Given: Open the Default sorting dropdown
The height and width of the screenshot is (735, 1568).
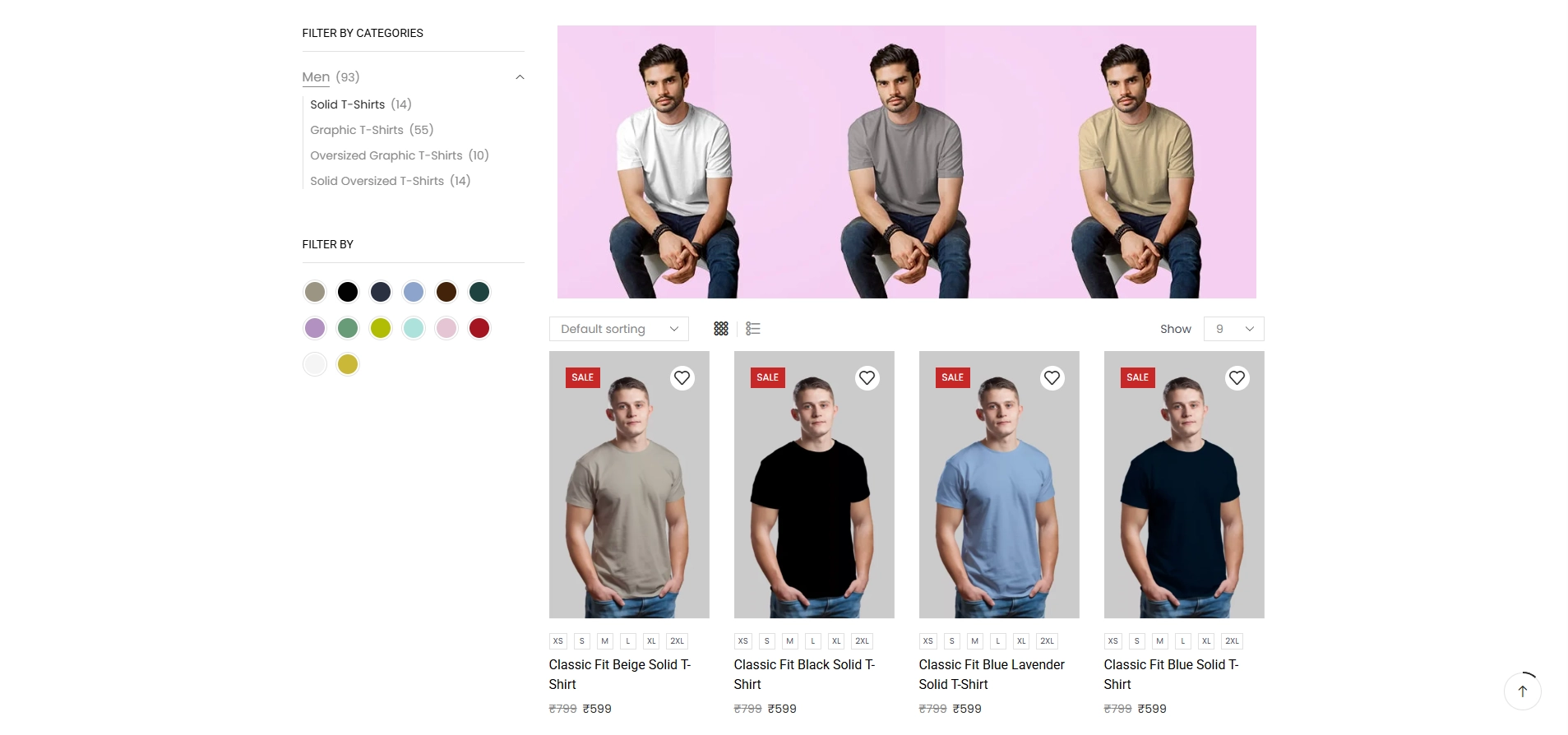Looking at the screenshot, I should [618, 329].
